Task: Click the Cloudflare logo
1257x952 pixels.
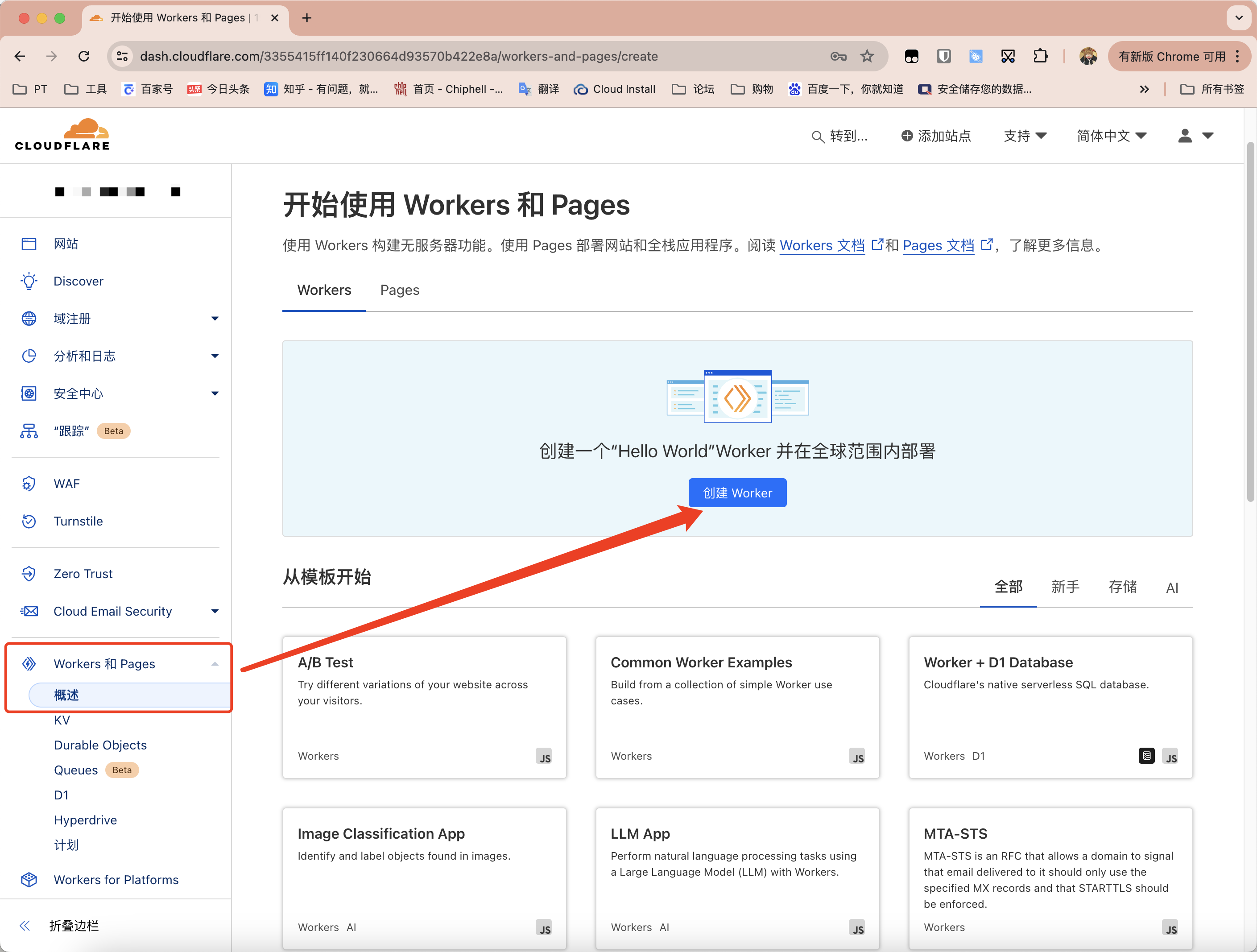Action: tap(62, 135)
